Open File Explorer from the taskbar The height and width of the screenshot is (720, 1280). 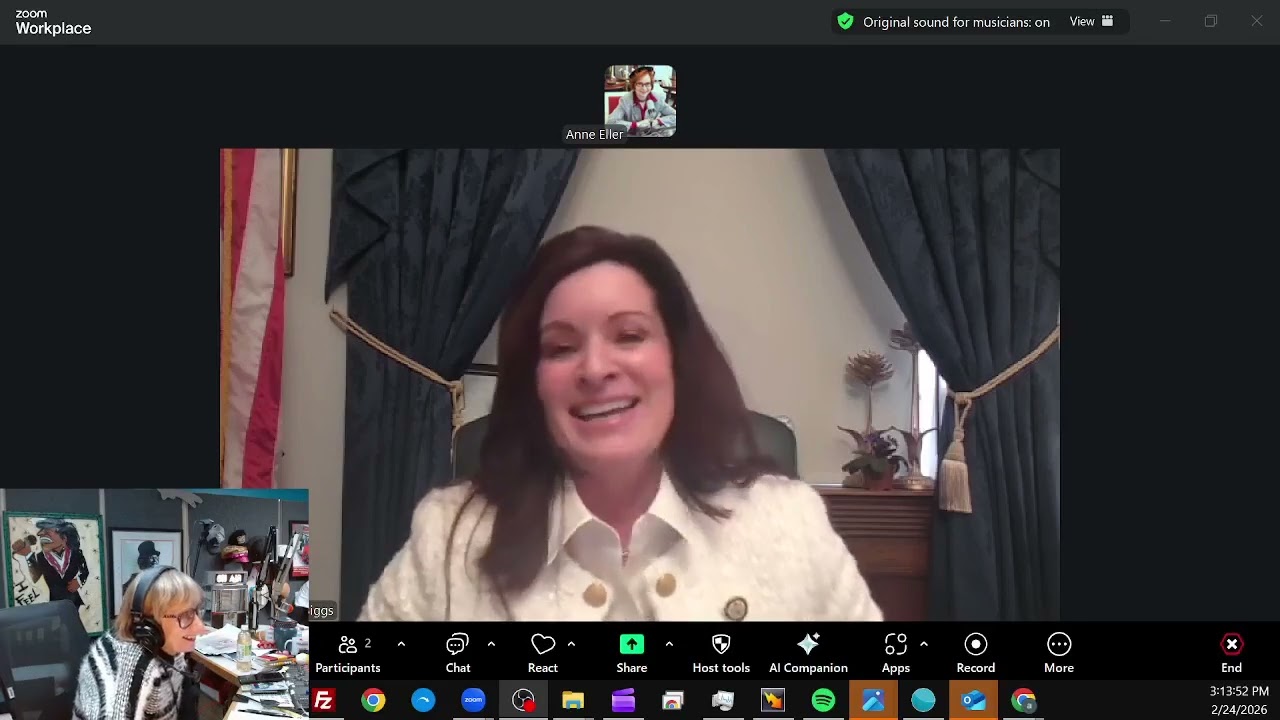(x=573, y=700)
